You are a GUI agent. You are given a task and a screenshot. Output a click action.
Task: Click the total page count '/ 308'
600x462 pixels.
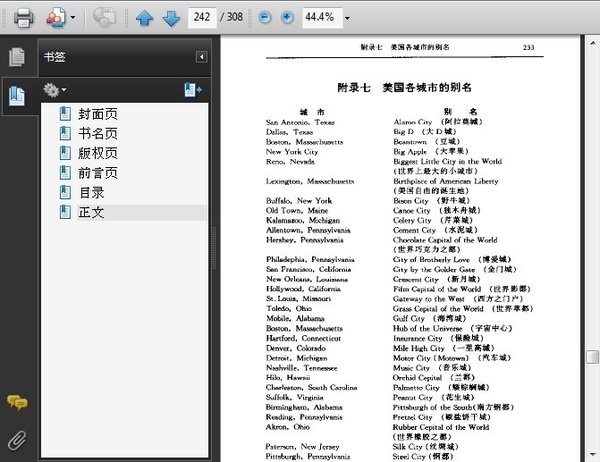pos(232,17)
